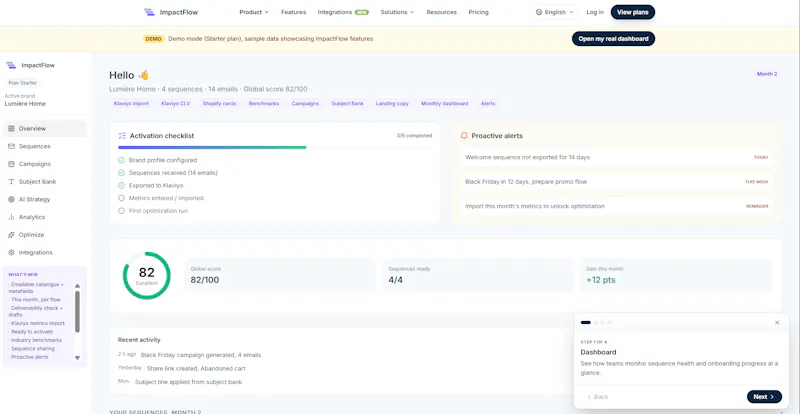The width and height of the screenshot is (800, 414).
Task: Click down arrow in What's New panel
Action: point(78,358)
